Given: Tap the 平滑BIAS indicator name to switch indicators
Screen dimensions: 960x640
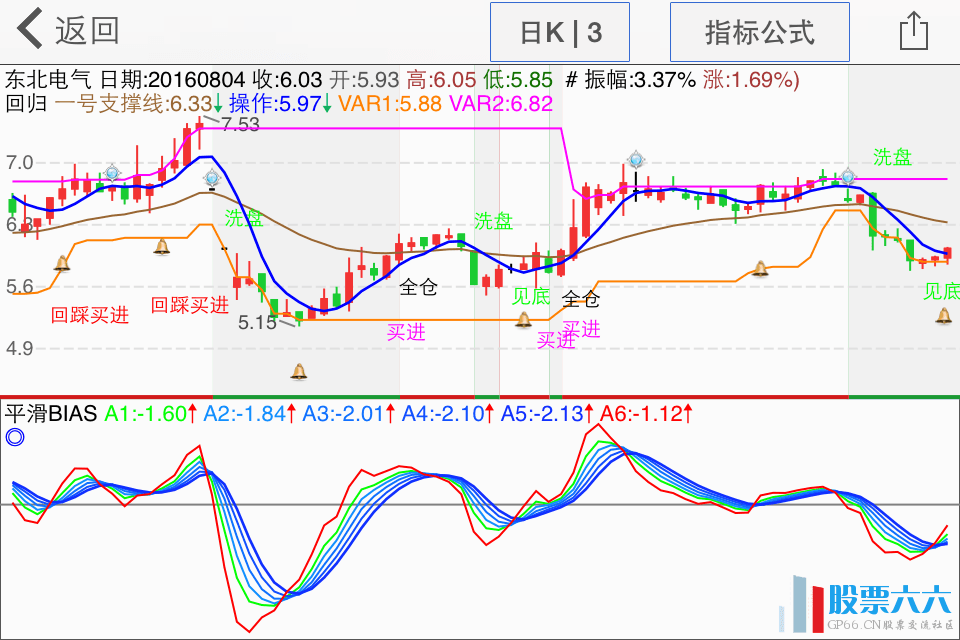Looking at the screenshot, I should 51,413.
